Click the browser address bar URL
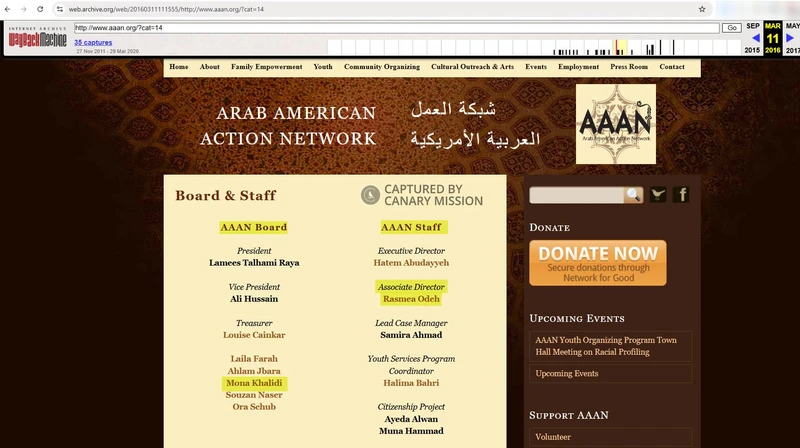800x448 pixels. tap(166, 9)
